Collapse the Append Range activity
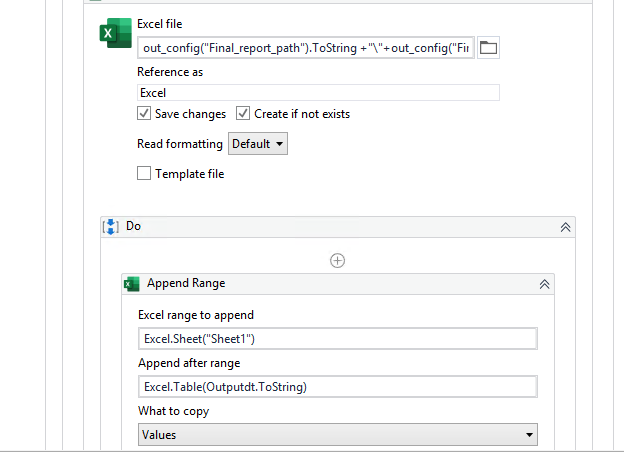 (545, 284)
